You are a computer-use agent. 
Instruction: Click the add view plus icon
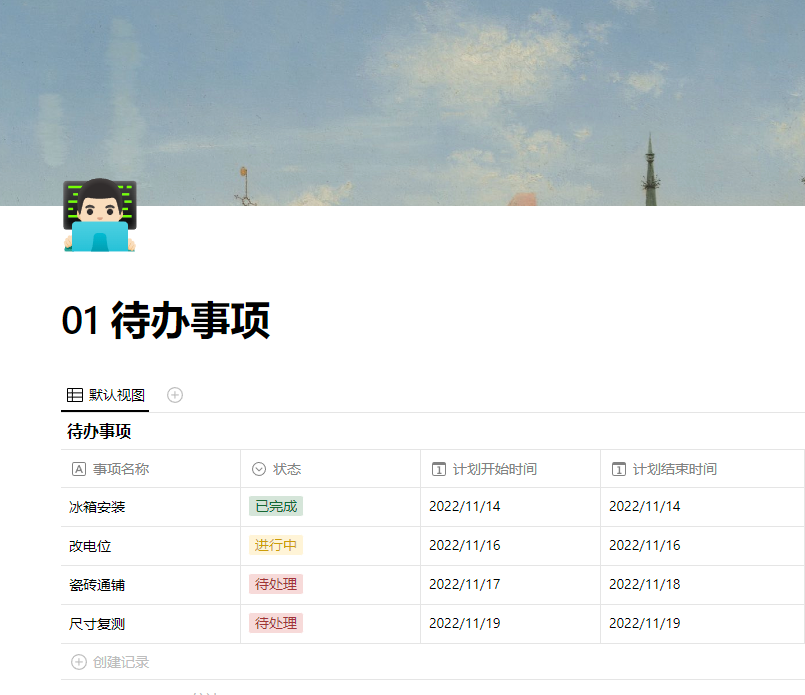tap(175, 395)
